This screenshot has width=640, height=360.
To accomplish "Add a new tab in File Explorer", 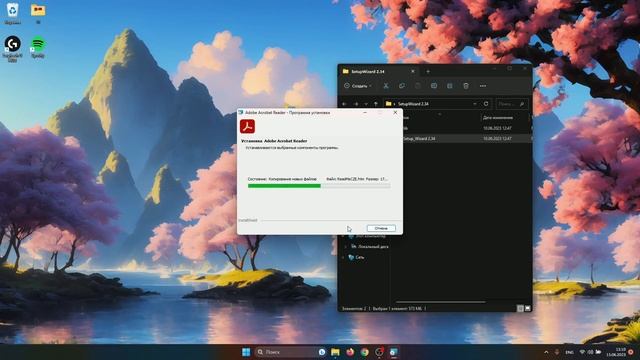I will pos(428,71).
